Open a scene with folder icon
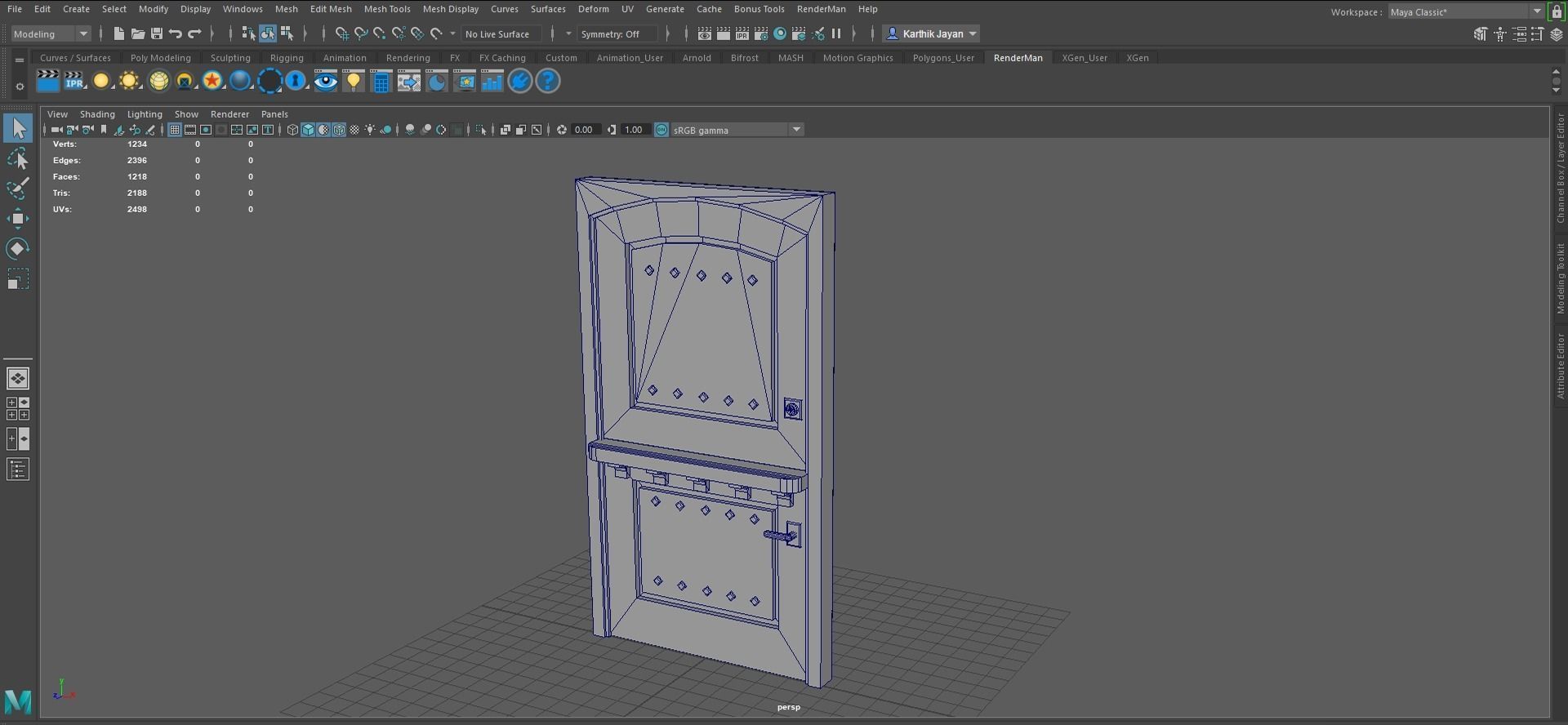 137,33
